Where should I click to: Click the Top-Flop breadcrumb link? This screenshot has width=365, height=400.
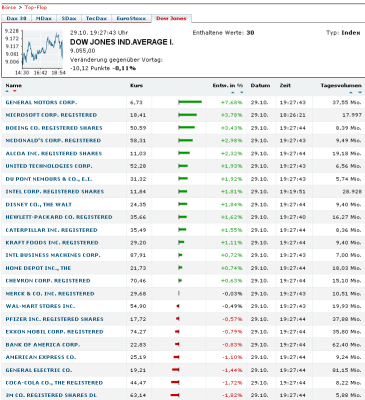[x=36, y=7]
